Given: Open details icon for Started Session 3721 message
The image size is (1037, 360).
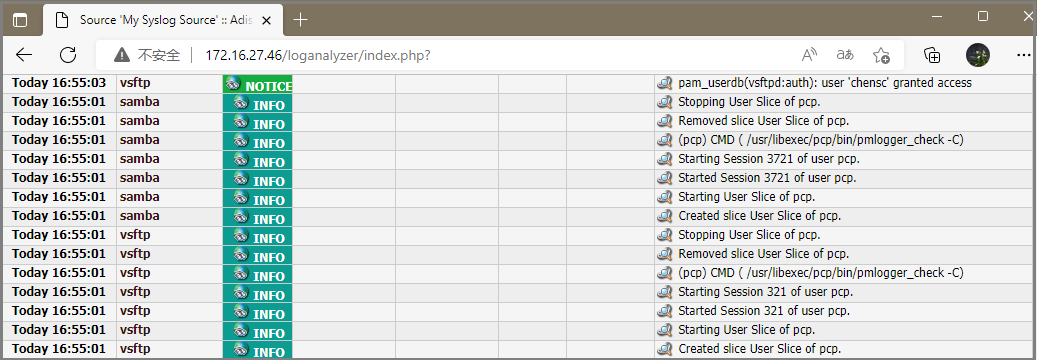Looking at the screenshot, I should click(664, 178).
